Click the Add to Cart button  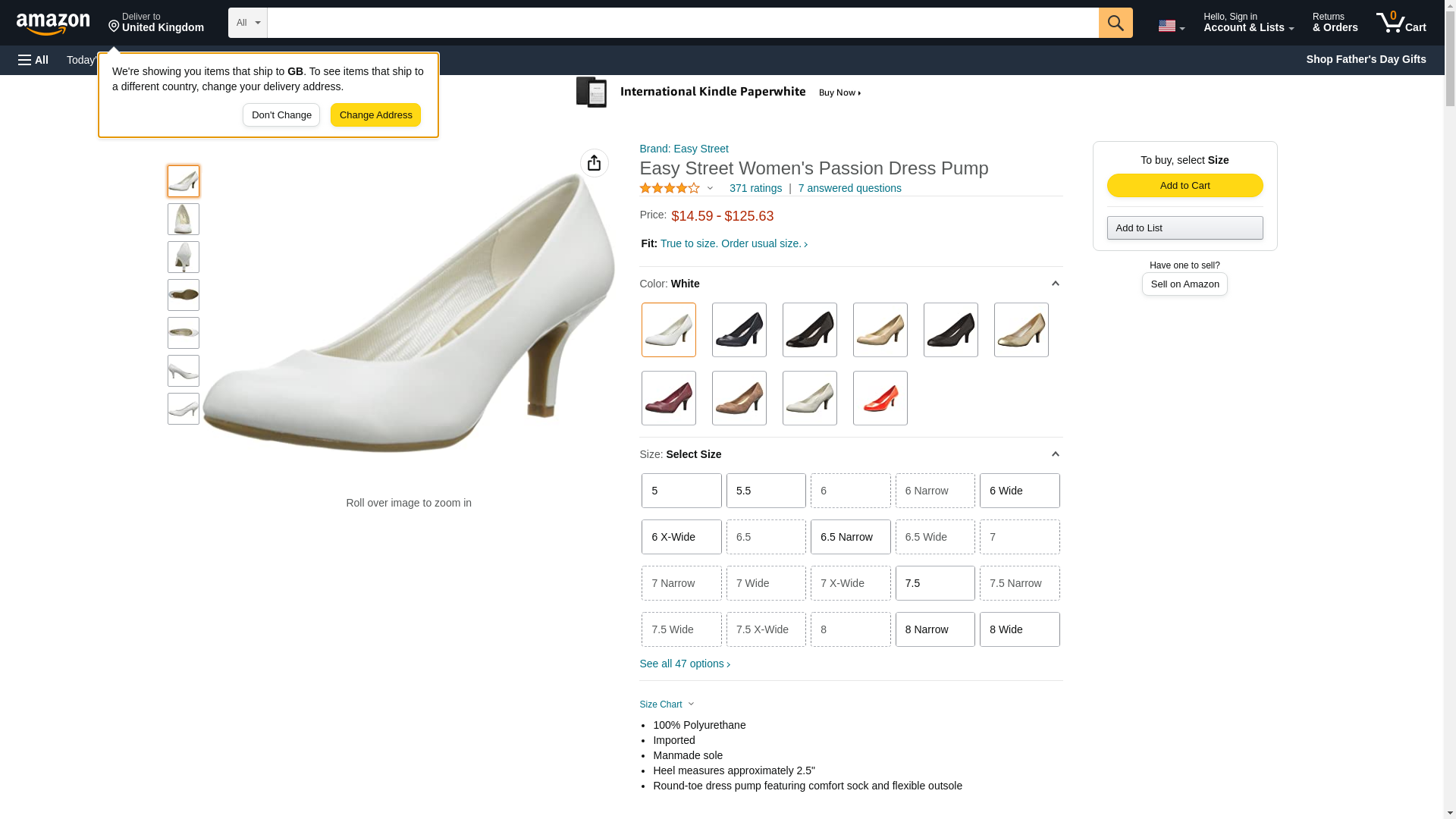[1185, 186]
